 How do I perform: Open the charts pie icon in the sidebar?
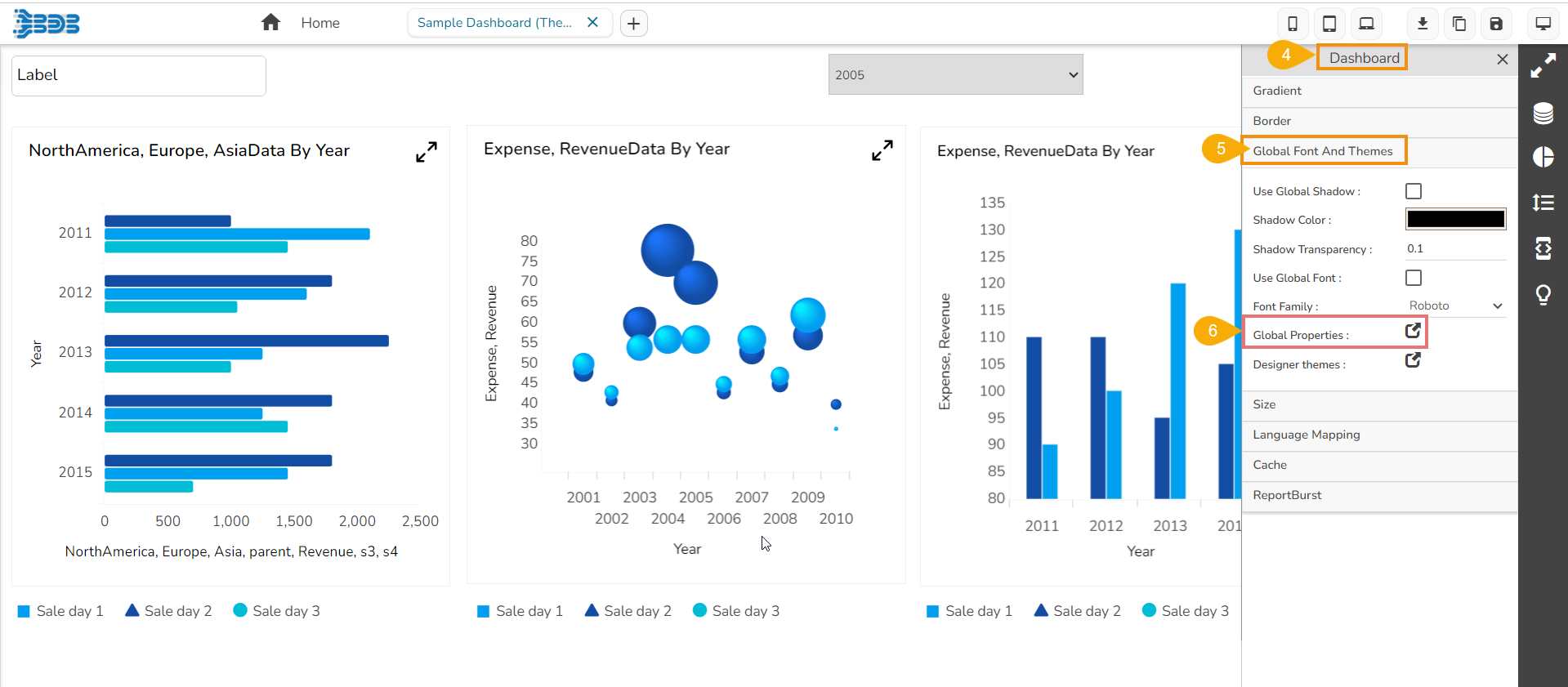pos(1543,157)
